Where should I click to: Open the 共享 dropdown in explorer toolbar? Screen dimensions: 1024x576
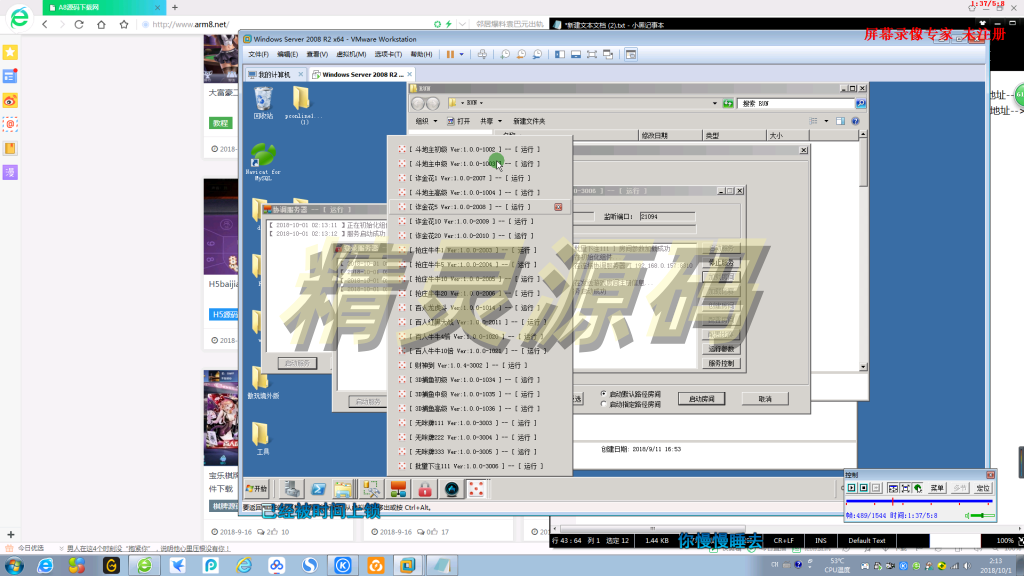coord(491,121)
